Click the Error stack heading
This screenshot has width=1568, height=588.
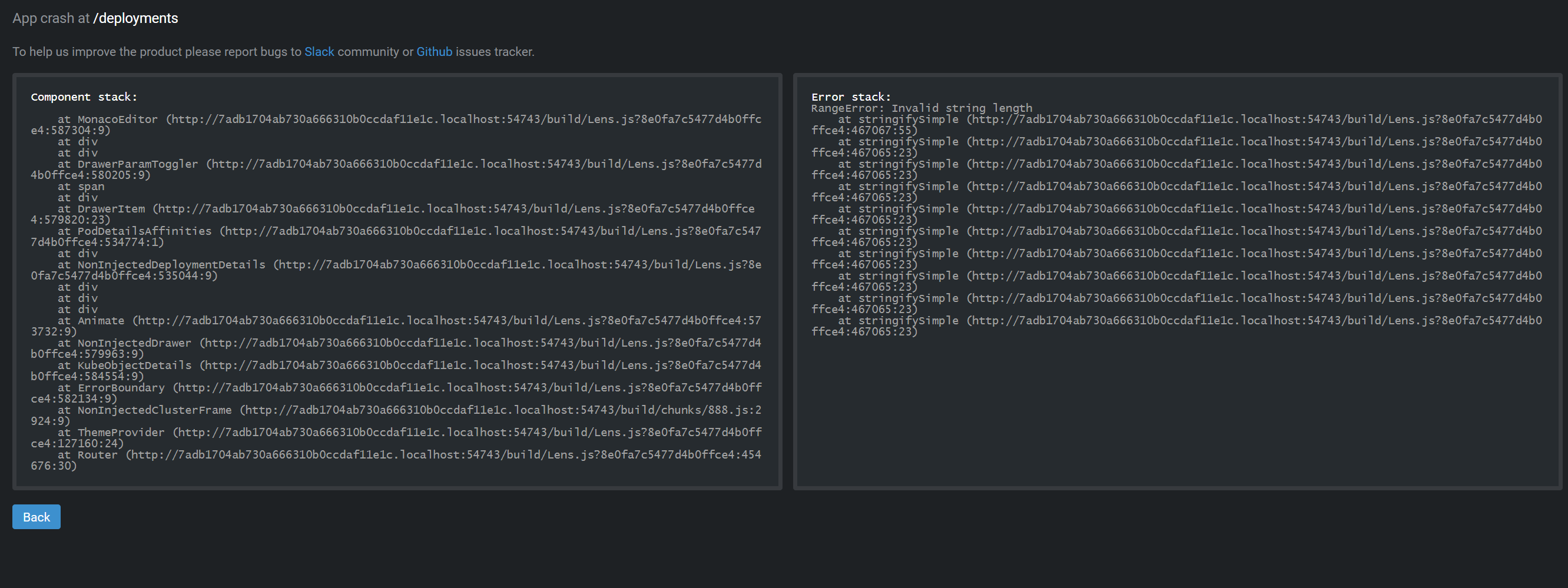pyautogui.click(x=850, y=96)
